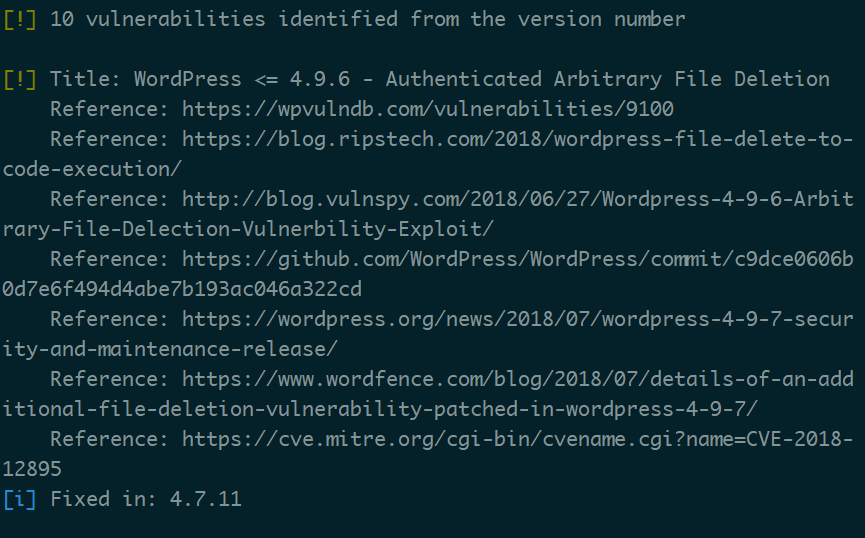Click the wrapped text 'code-execution/'
The width and height of the screenshot is (865, 538).
tap(92, 169)
